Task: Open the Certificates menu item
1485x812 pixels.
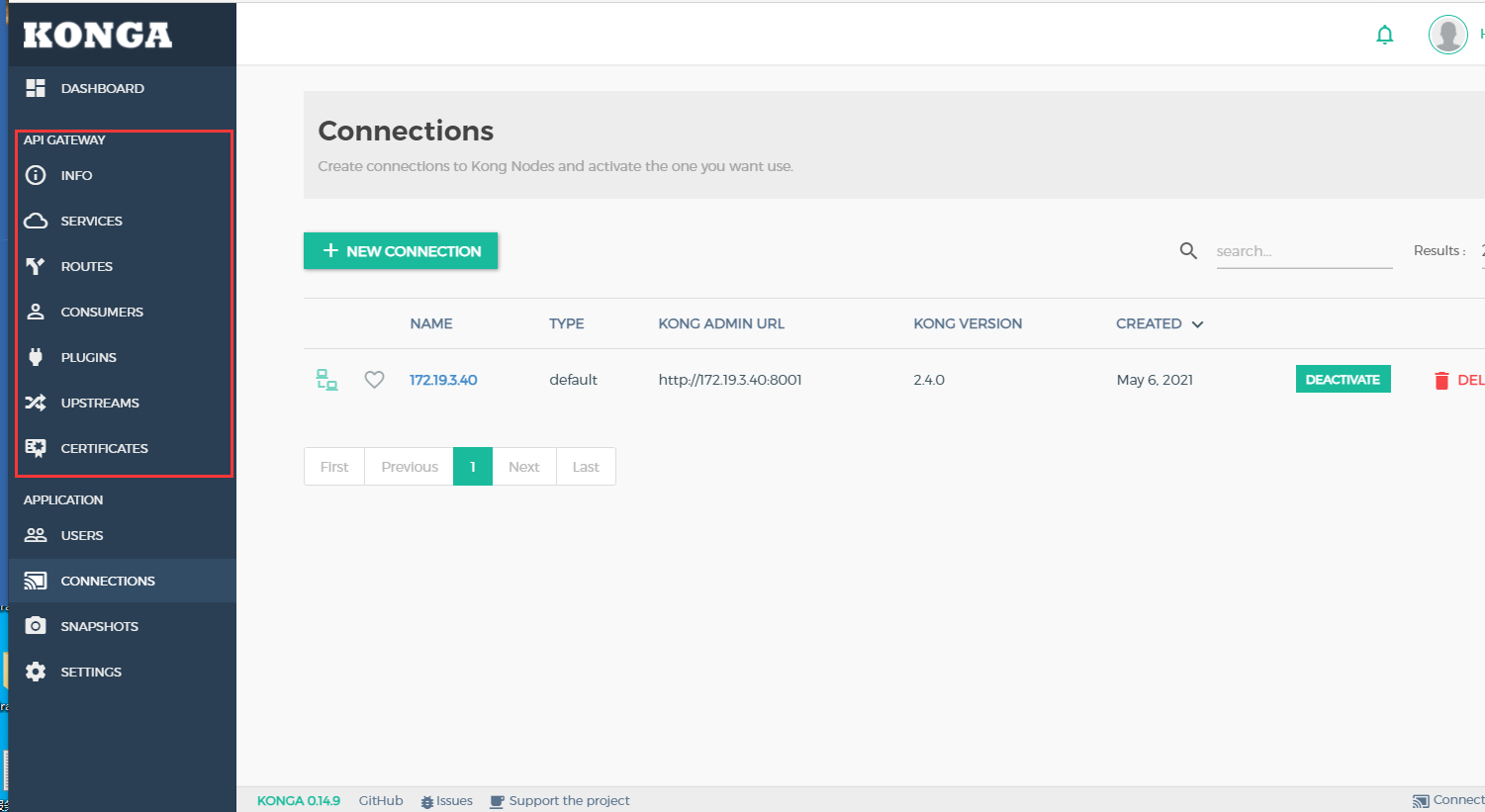Action: (122, 448)
